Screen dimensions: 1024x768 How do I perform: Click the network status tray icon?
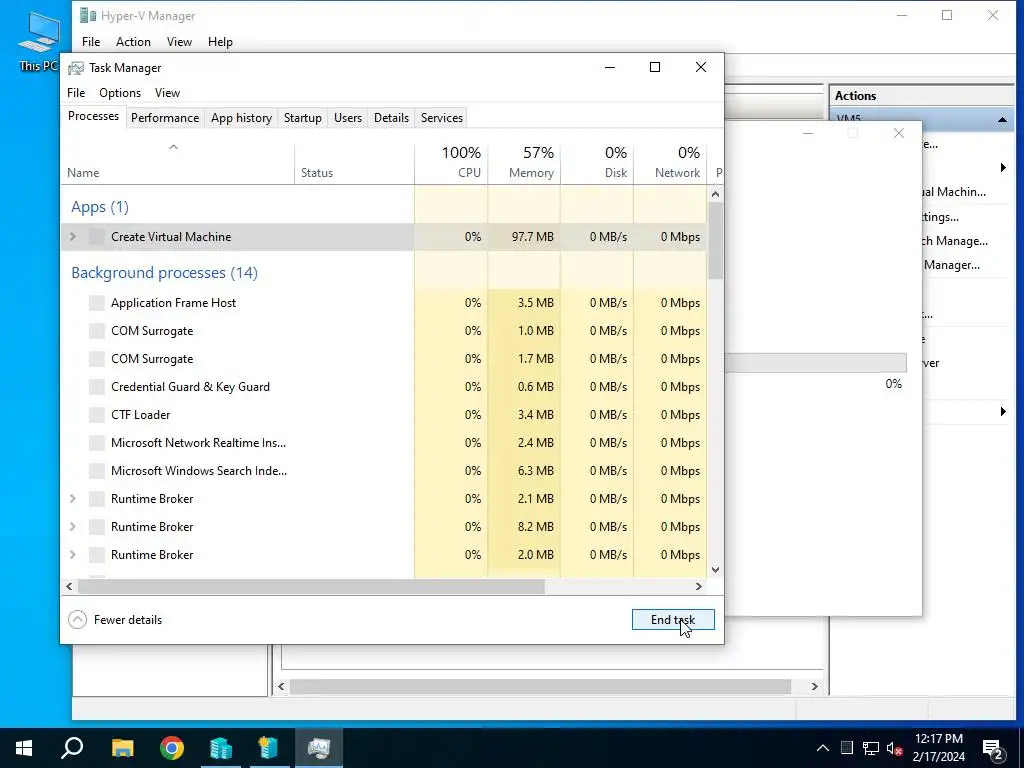click(871, 748)
